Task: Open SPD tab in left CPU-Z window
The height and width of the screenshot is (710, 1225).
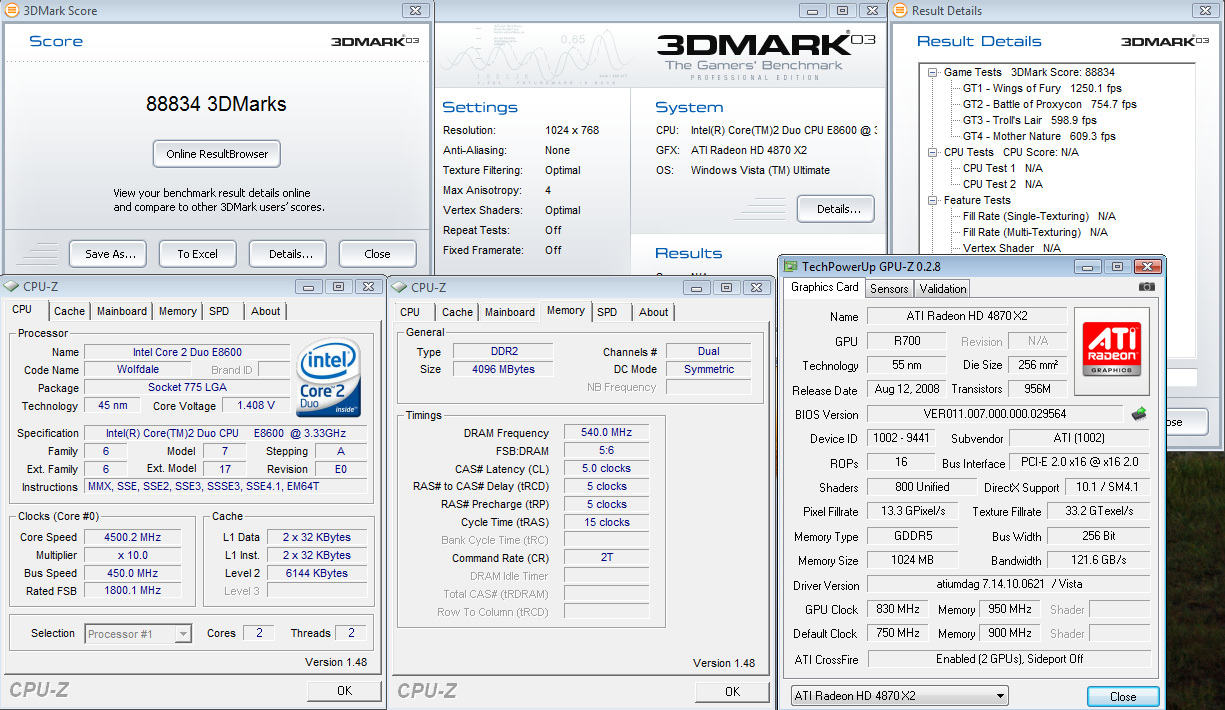Action: click(x=219, y=311)
